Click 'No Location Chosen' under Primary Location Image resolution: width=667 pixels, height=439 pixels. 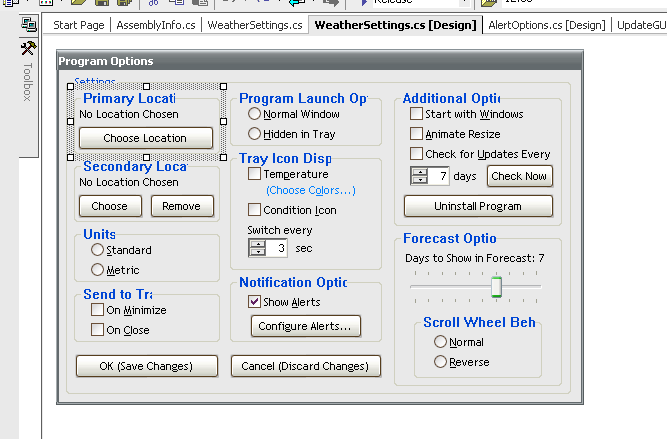coord(129,114)
